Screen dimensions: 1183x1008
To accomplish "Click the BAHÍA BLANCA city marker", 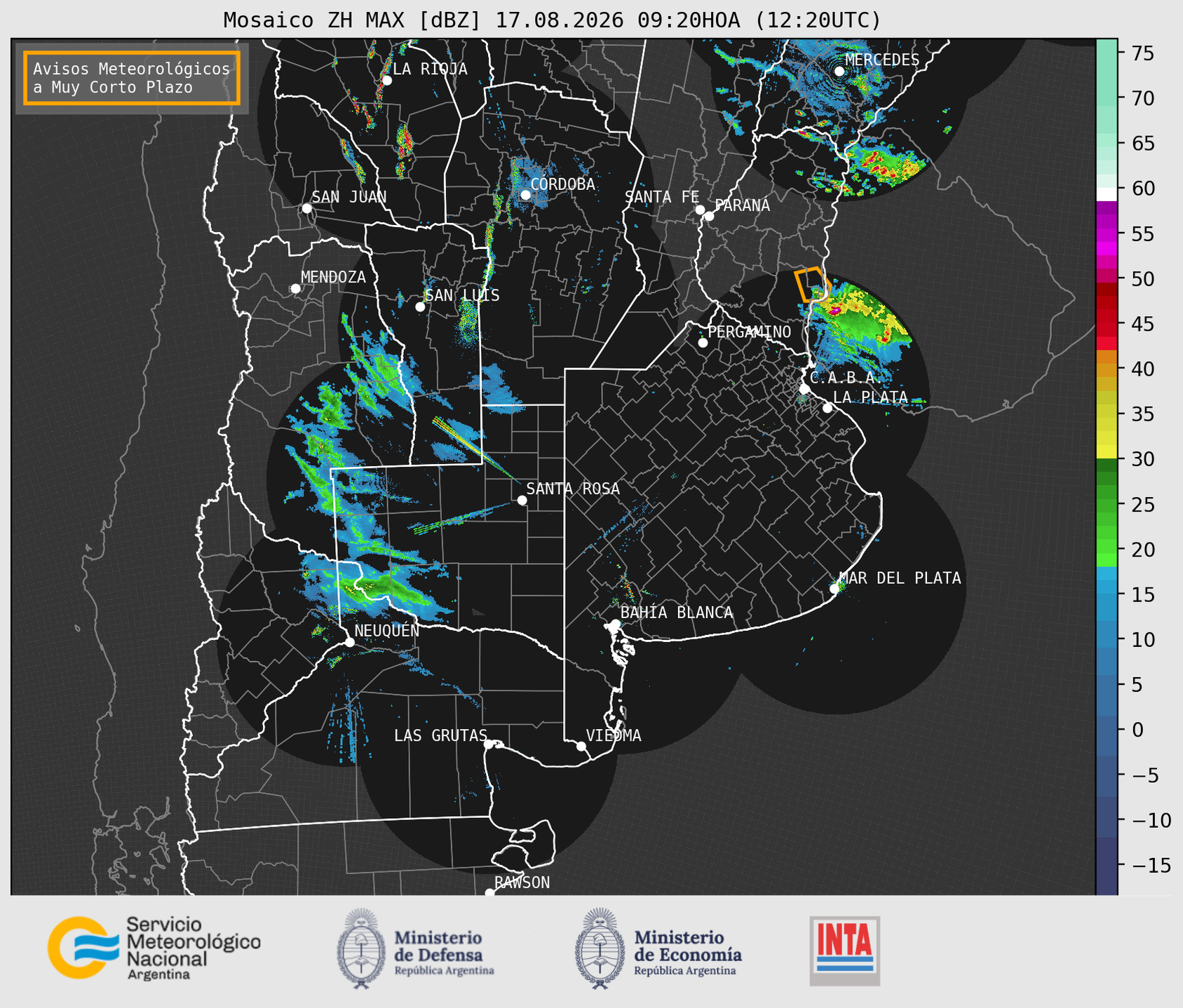I will coord(615,624).
